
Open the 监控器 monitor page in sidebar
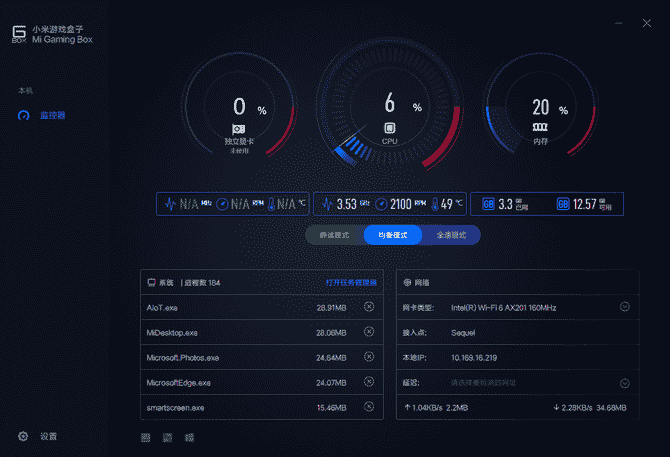52,115
